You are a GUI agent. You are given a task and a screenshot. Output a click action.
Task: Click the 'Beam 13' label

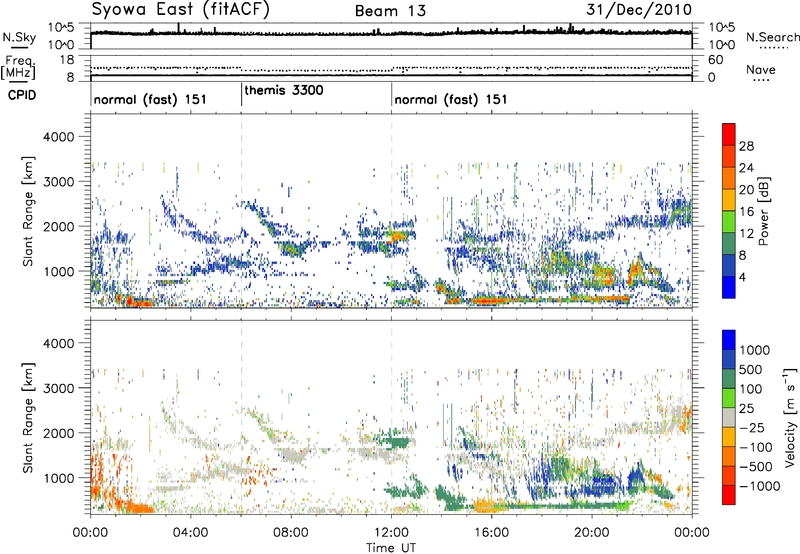point(390,11)
